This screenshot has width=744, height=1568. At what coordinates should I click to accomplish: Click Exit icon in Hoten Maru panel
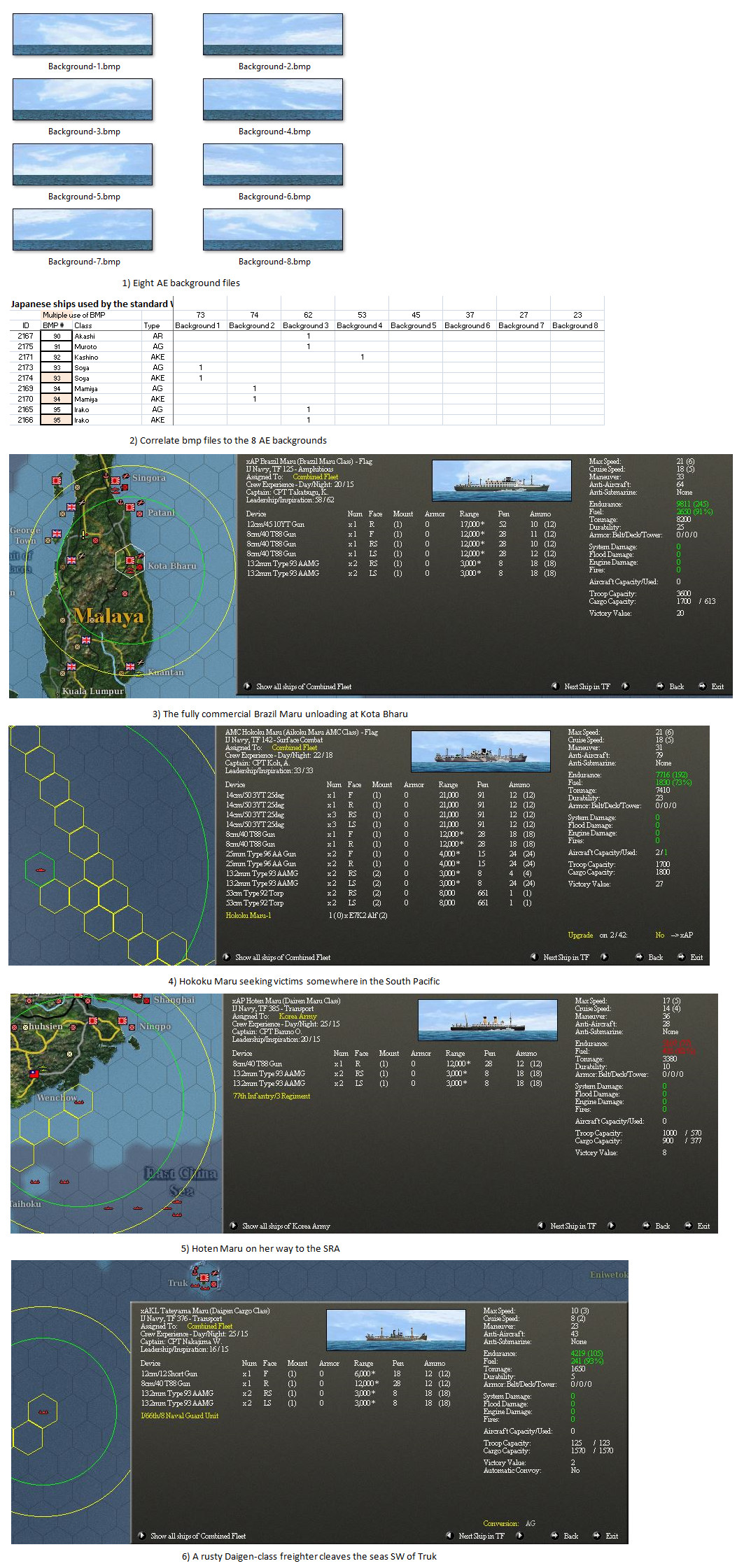click(689, 1225)
